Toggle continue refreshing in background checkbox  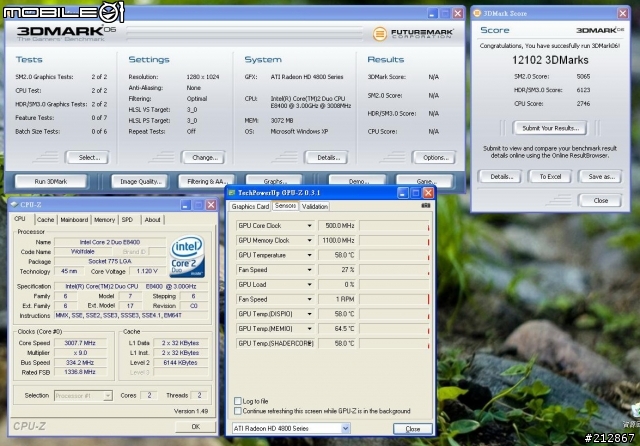tap(238, 411)
